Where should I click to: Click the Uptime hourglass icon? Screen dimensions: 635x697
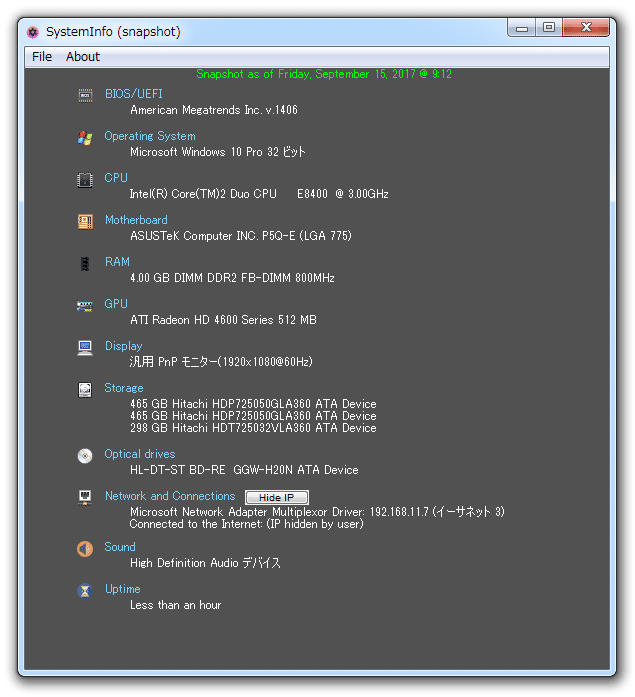[85, 591]
